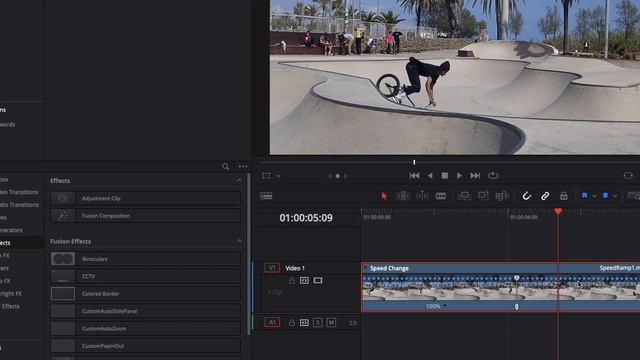Select the Binoculars fusion effect
Screen dimensions: 640x360
(x=146, y=259)
